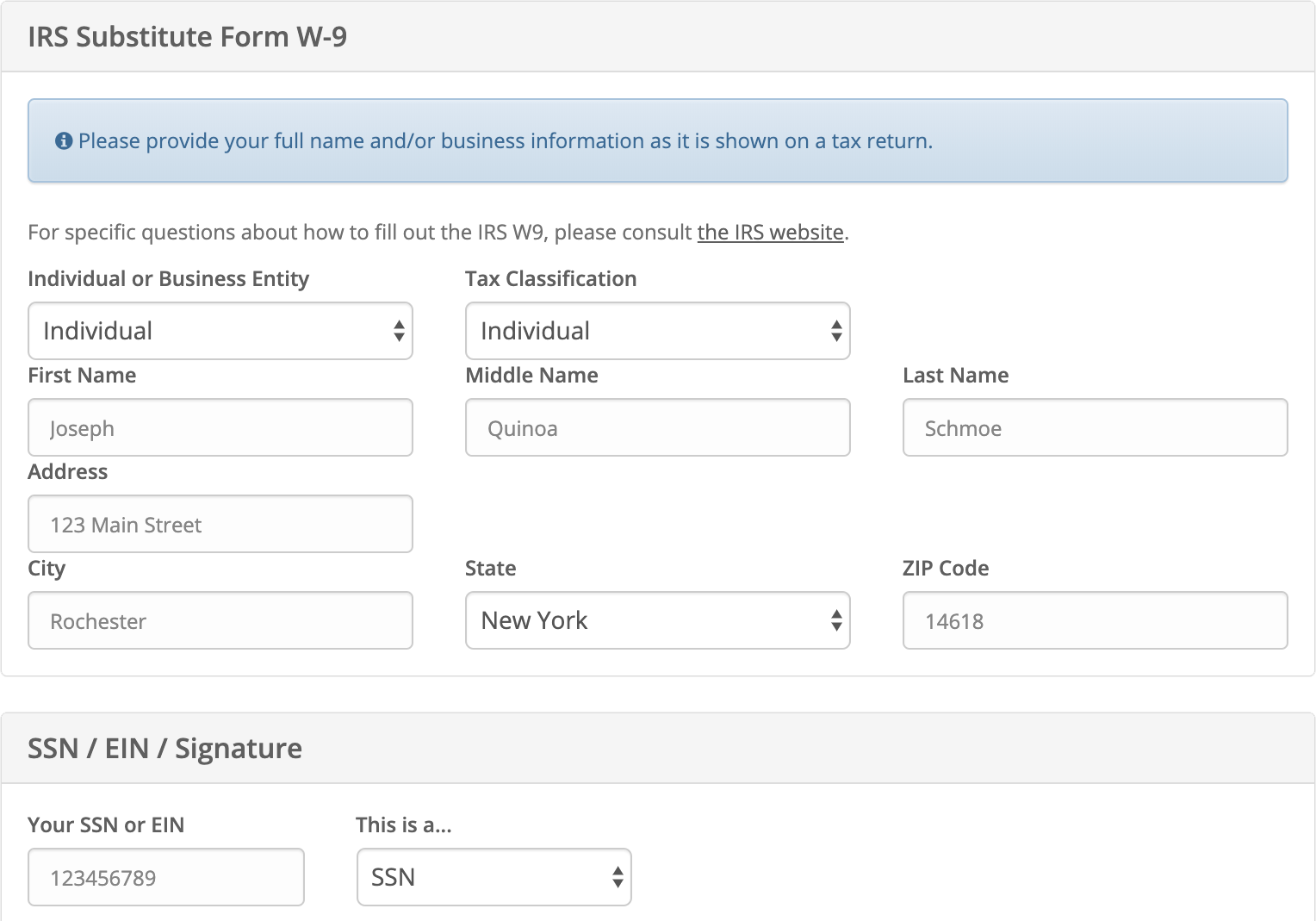1316x921 pixels.
Task: Click the 'Middle Name' label
Action: pos(531,376)
